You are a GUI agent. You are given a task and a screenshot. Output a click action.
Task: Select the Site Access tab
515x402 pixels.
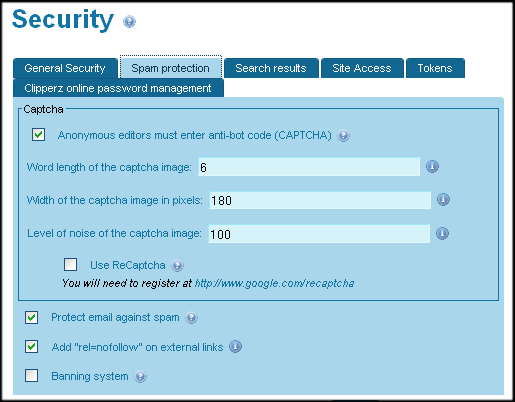coord(362,68)
